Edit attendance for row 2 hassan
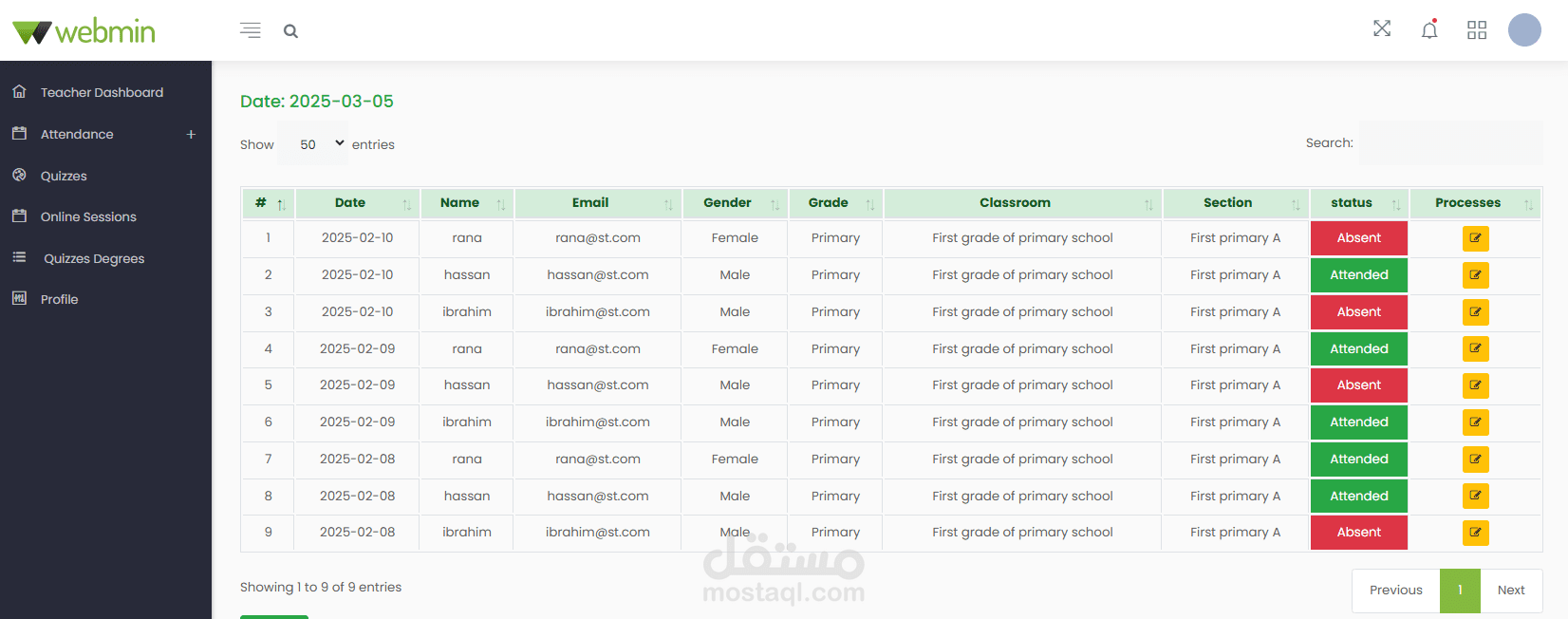The image size is (1568, 619). pos(1476,275)
